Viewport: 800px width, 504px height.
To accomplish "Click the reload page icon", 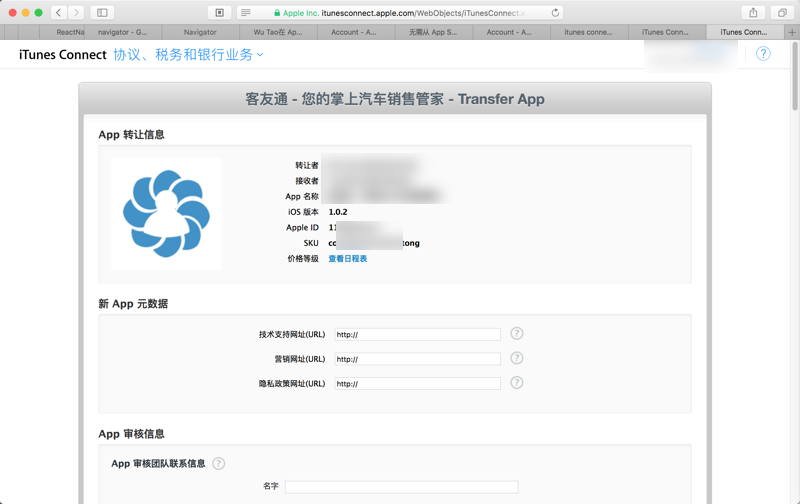I will pyautogui.click(x=555, y=13).
